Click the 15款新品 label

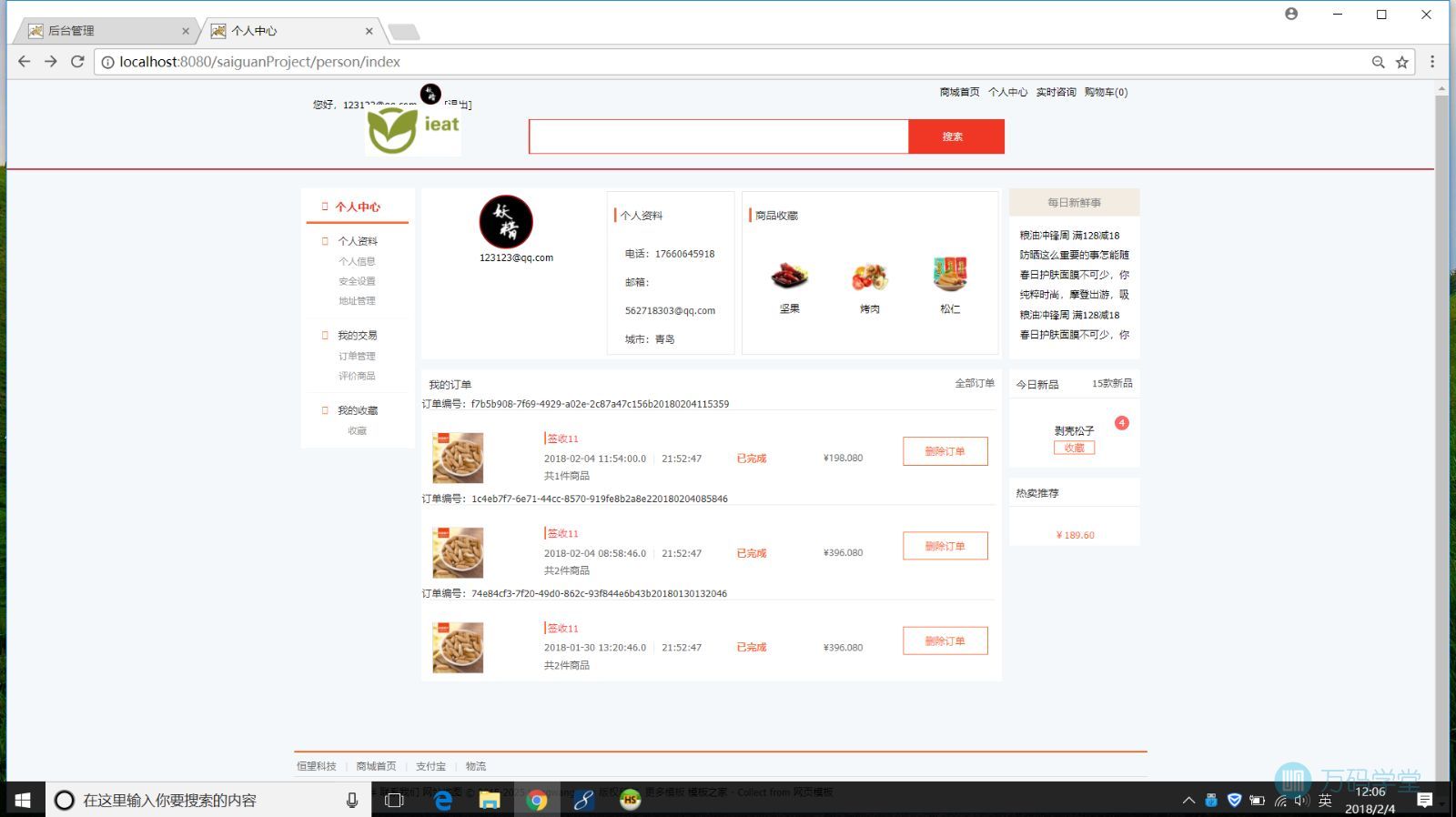[1112, 383]
